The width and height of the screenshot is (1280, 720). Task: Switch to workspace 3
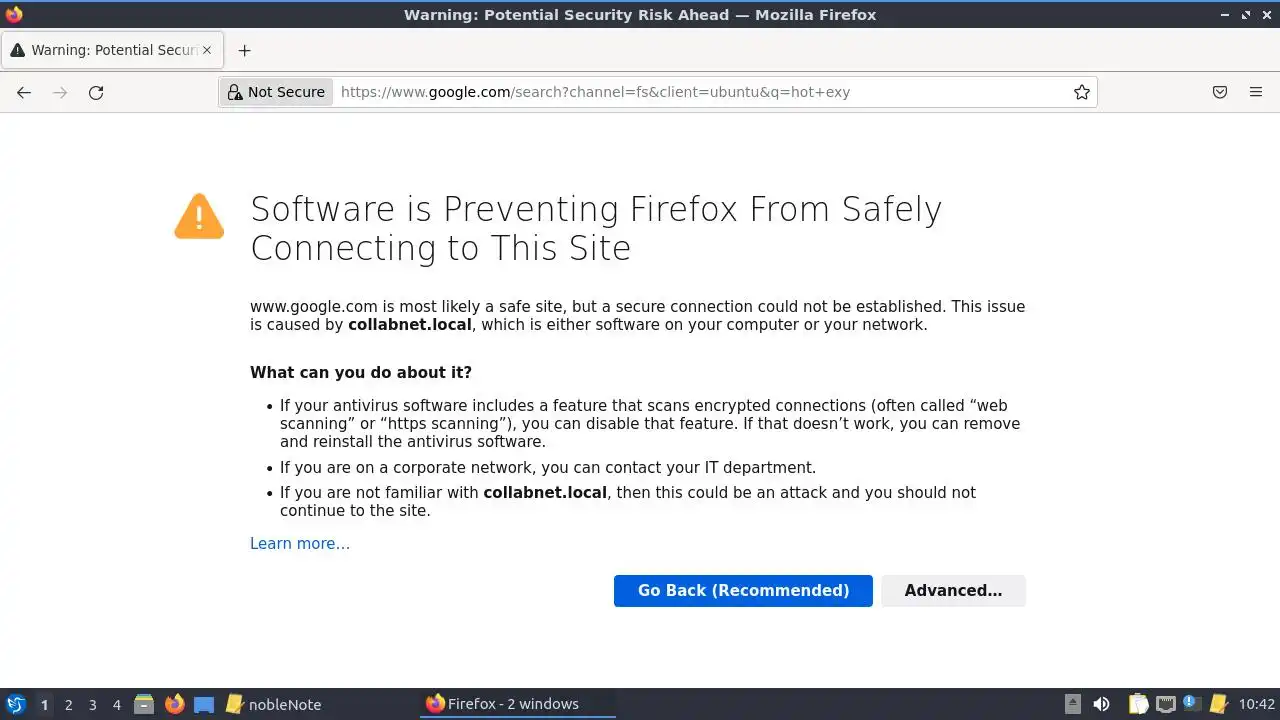pos(92,704)
